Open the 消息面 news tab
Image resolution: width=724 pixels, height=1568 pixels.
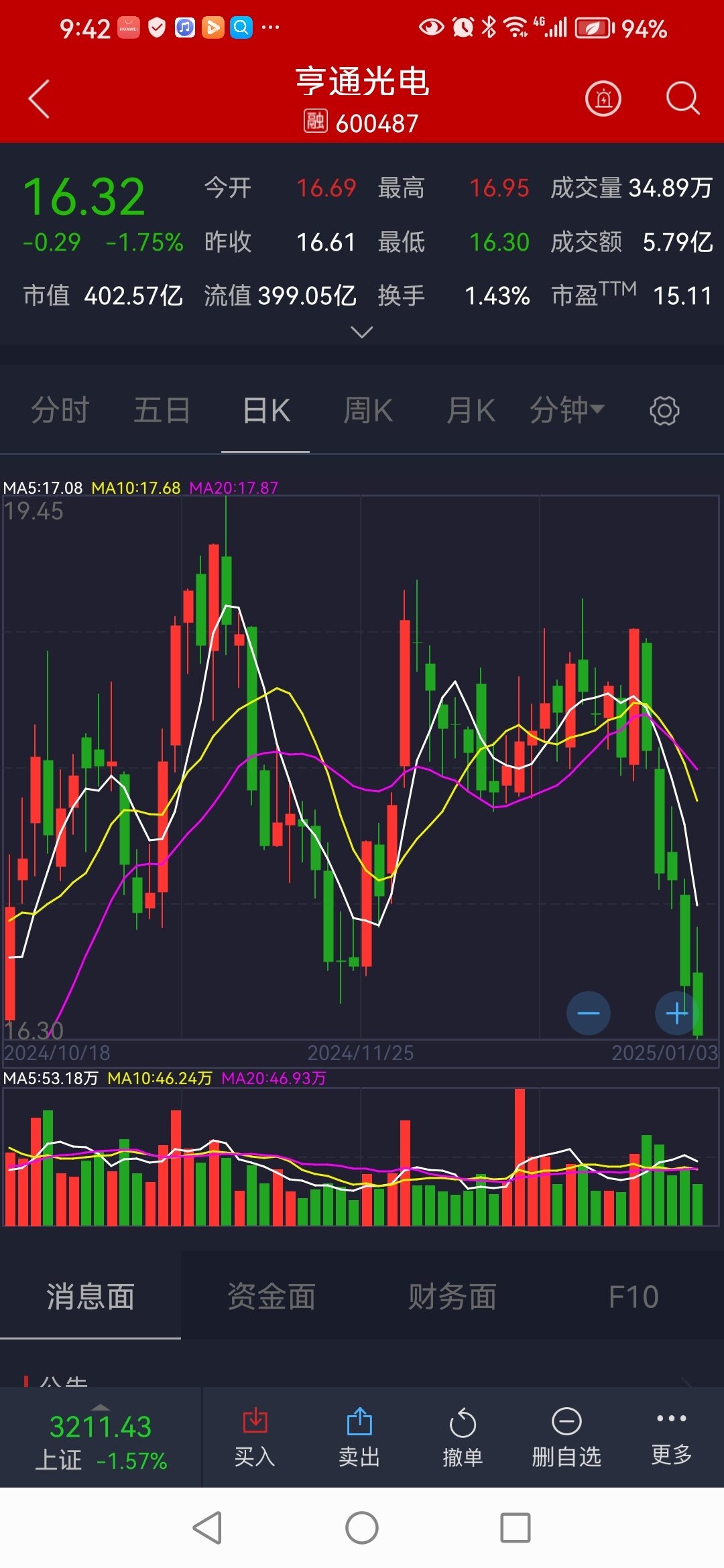90,1297
